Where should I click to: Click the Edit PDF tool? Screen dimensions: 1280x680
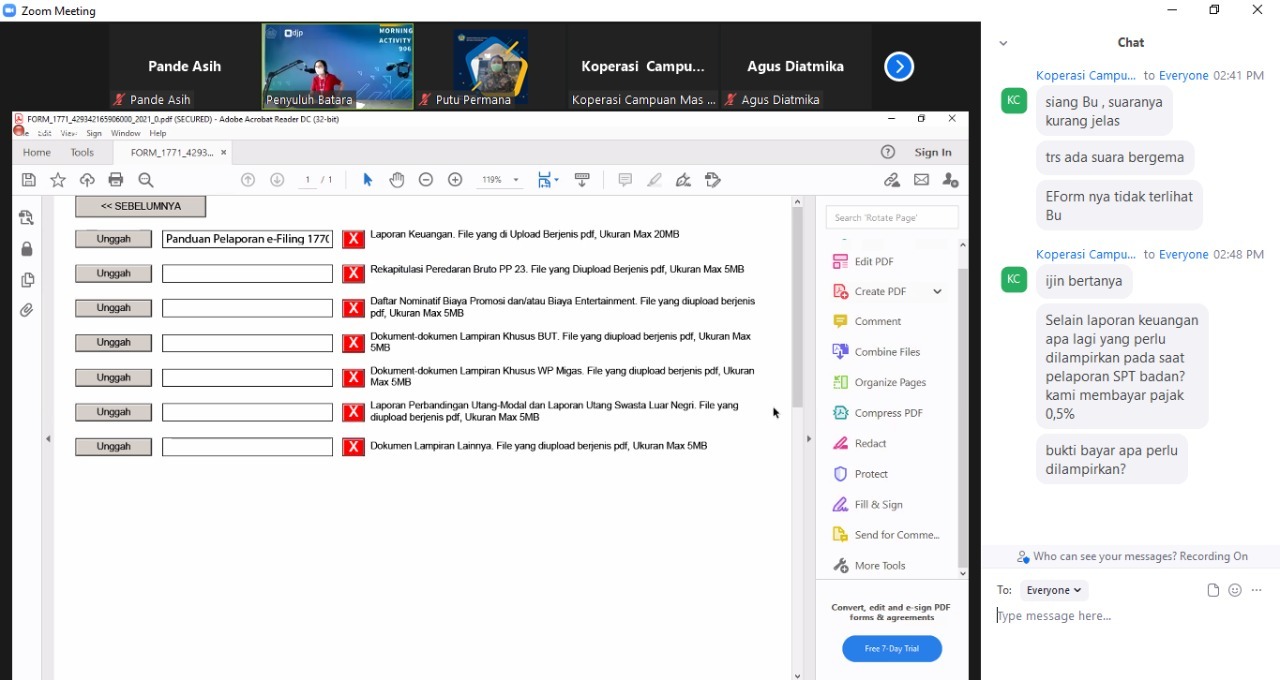pyautogui.click(x=873, y=261)
